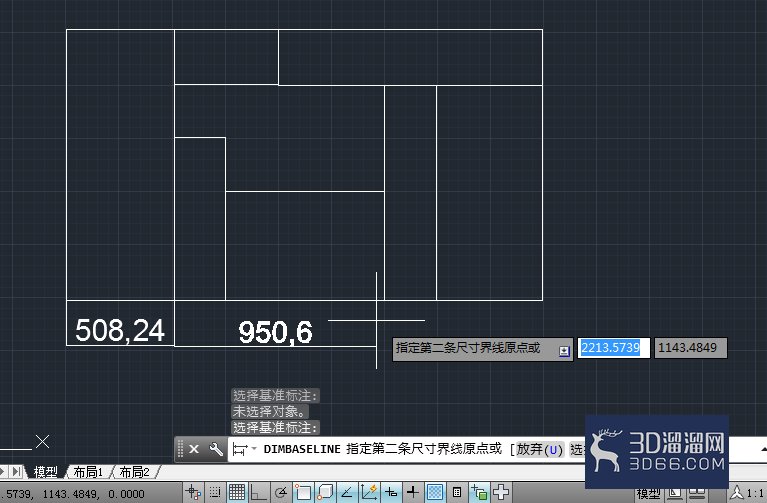Close the command line with the X

[194, 449]
